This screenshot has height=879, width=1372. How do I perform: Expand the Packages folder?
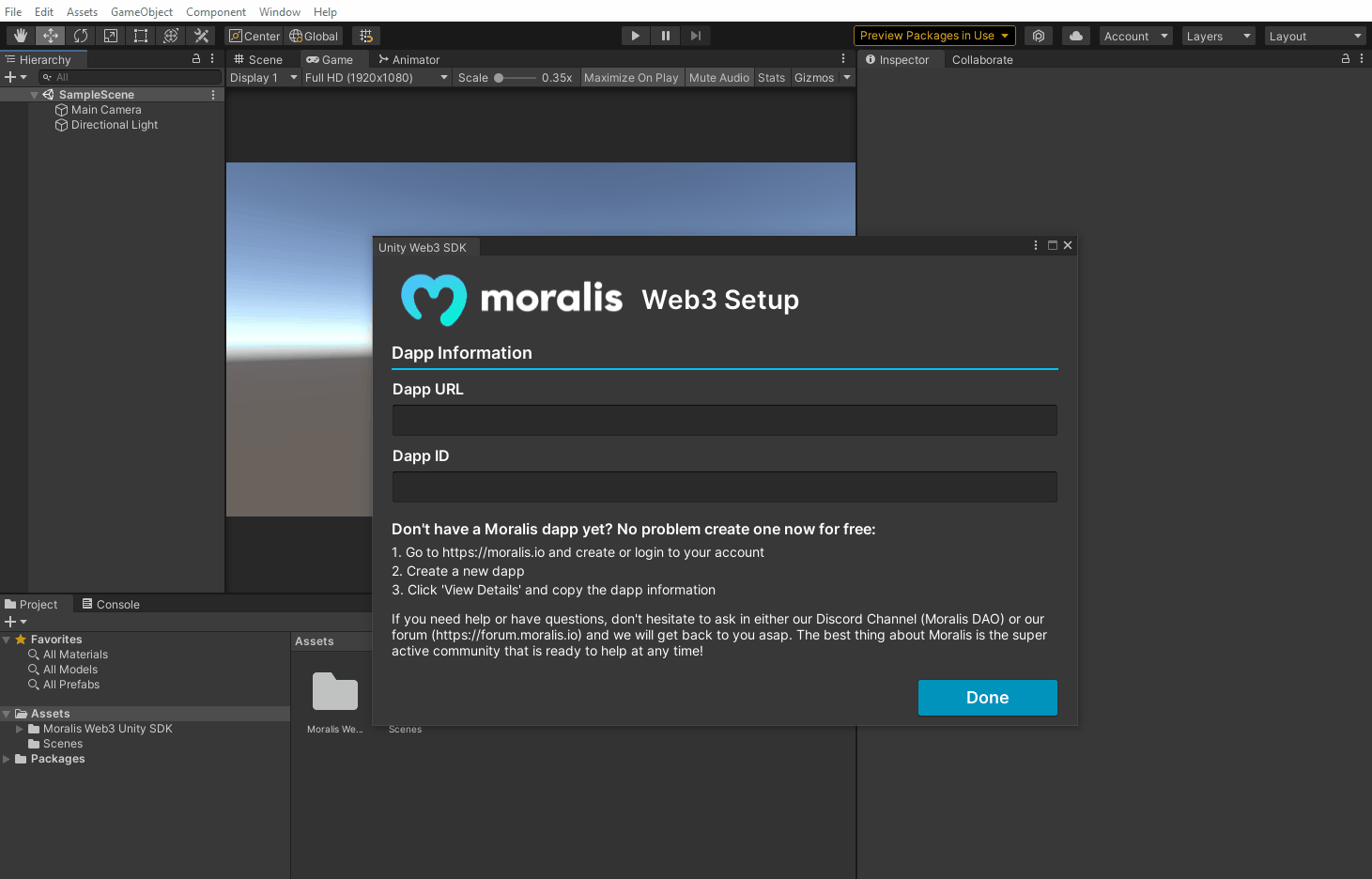coord(7,759)
